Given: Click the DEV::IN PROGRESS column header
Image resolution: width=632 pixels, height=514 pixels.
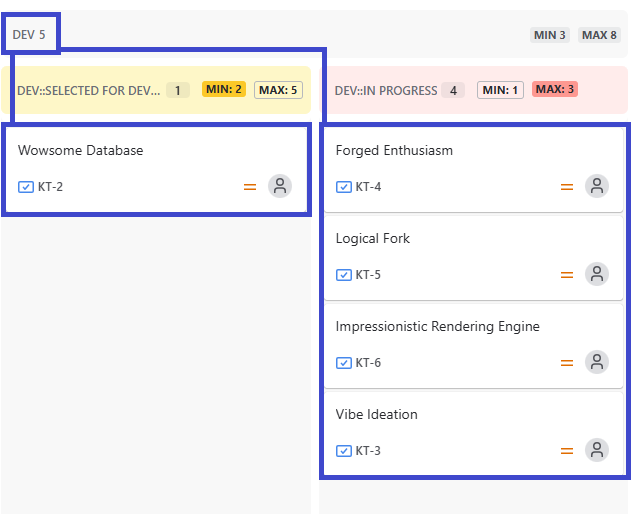Looking at the screenshot, I should tap(386, 90).
